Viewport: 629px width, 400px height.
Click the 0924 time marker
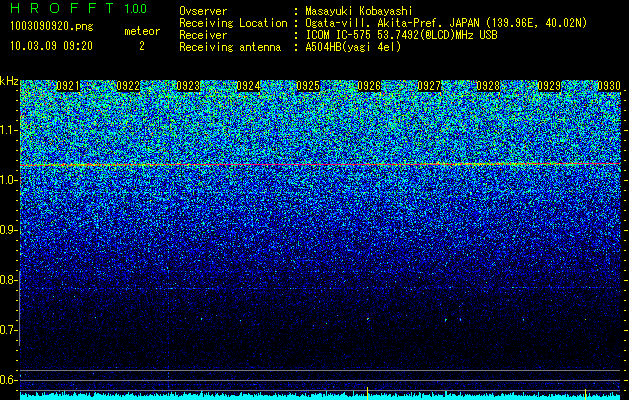click(x=248, y=86)
